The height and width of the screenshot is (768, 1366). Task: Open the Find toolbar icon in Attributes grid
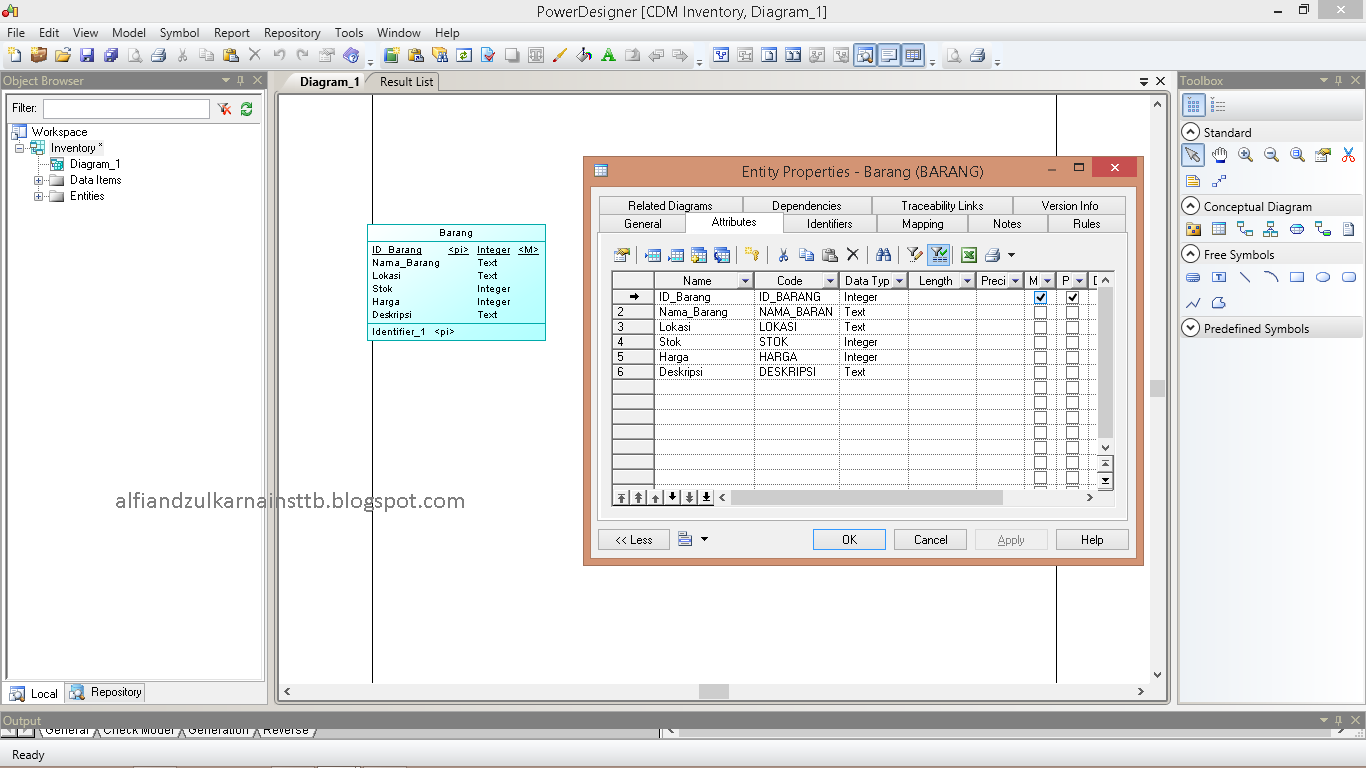pos(881,254)
